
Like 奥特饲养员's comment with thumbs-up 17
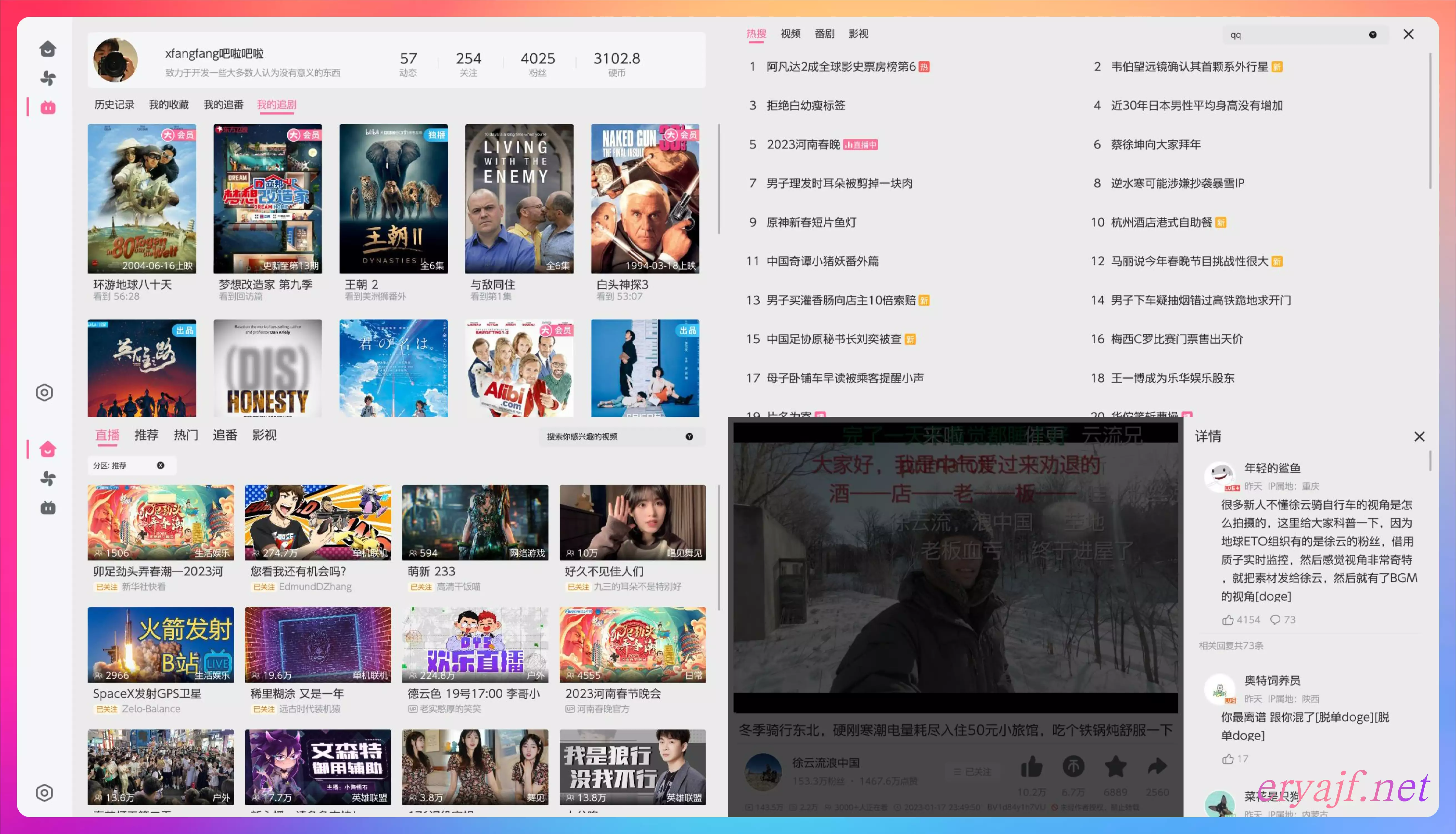coord(1235,759)
